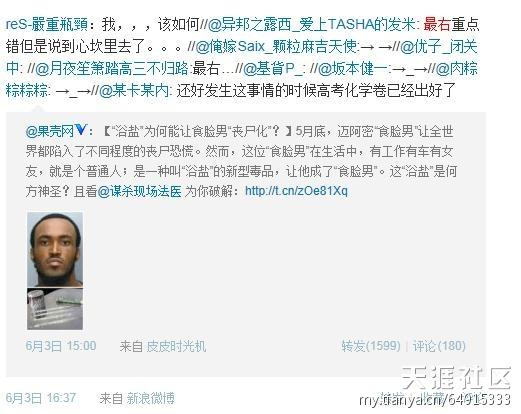
Task: Click @月夜笙箫踏高三不归路 mention
Action: pos(112,69)
